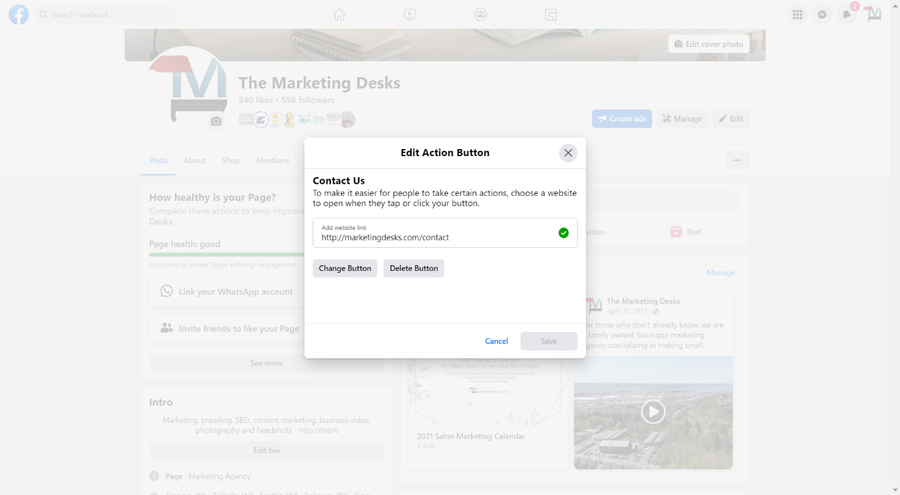Click the WhatsApp icon in health list
The image size is (900, 495).
coord(166,291)
